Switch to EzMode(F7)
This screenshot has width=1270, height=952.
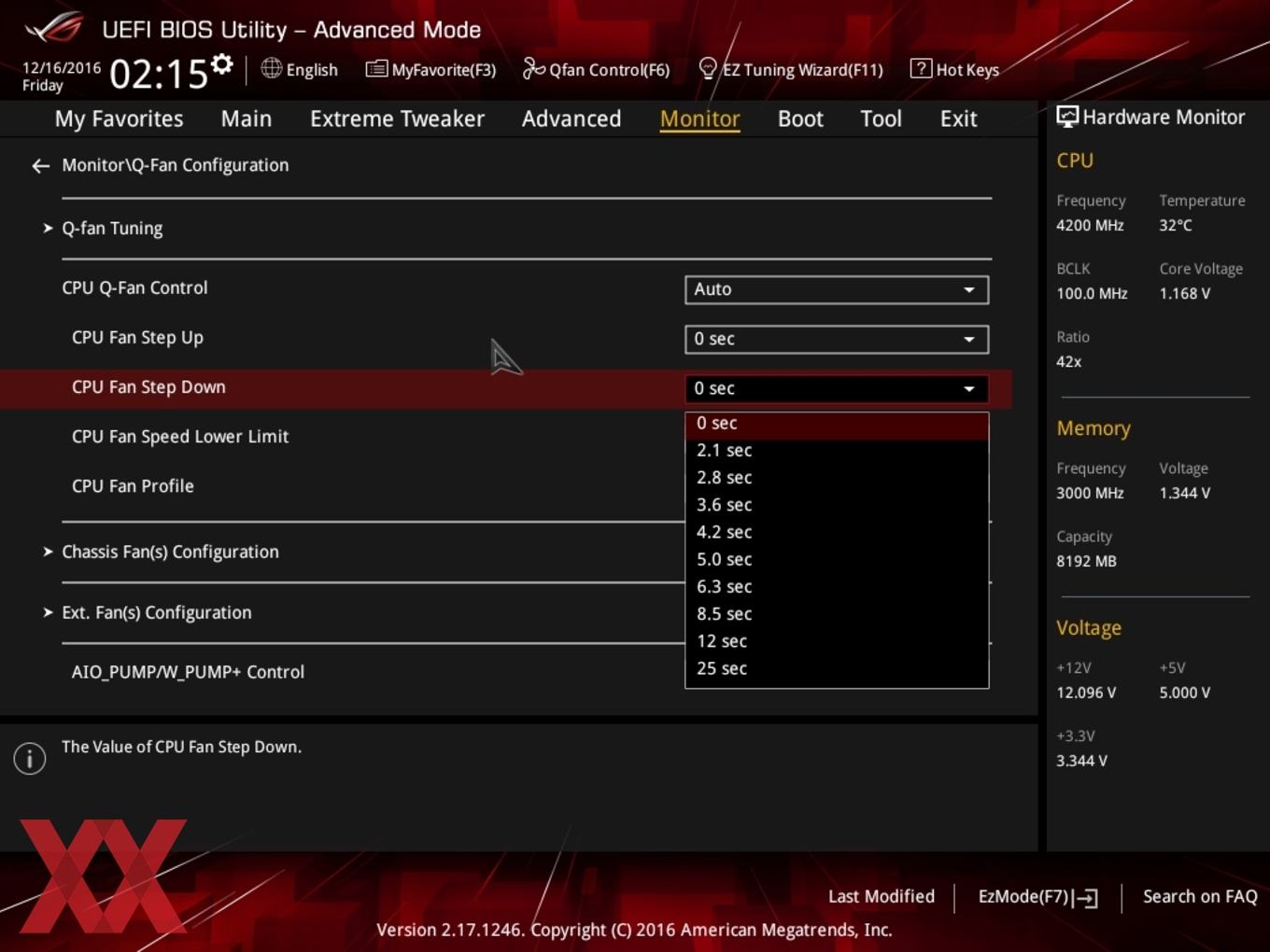click(x=1037, y=897)
